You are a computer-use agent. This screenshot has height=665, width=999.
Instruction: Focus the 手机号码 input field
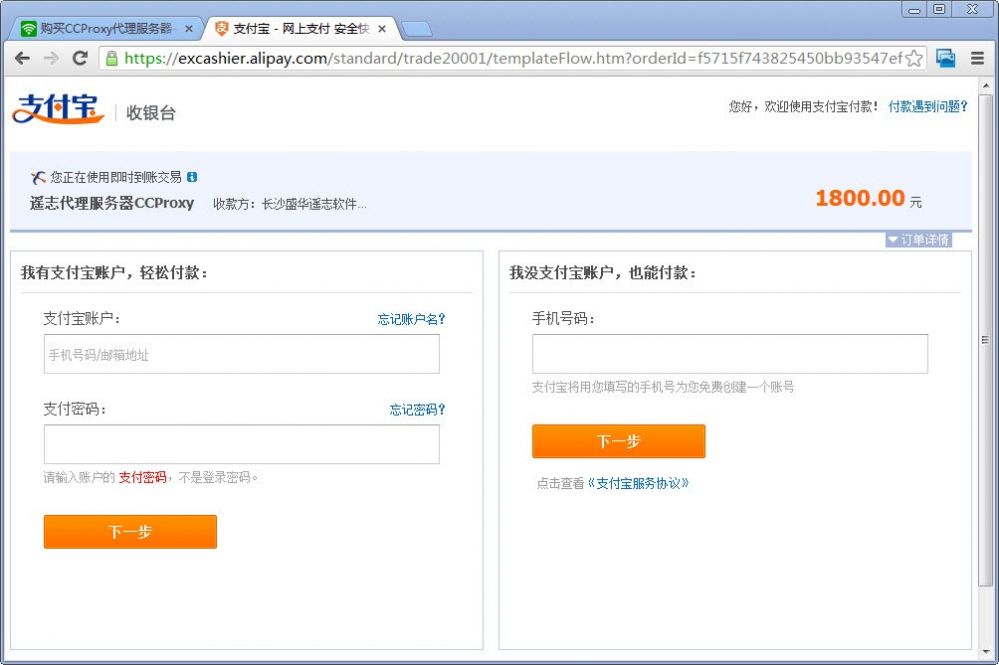click(729, 354)
